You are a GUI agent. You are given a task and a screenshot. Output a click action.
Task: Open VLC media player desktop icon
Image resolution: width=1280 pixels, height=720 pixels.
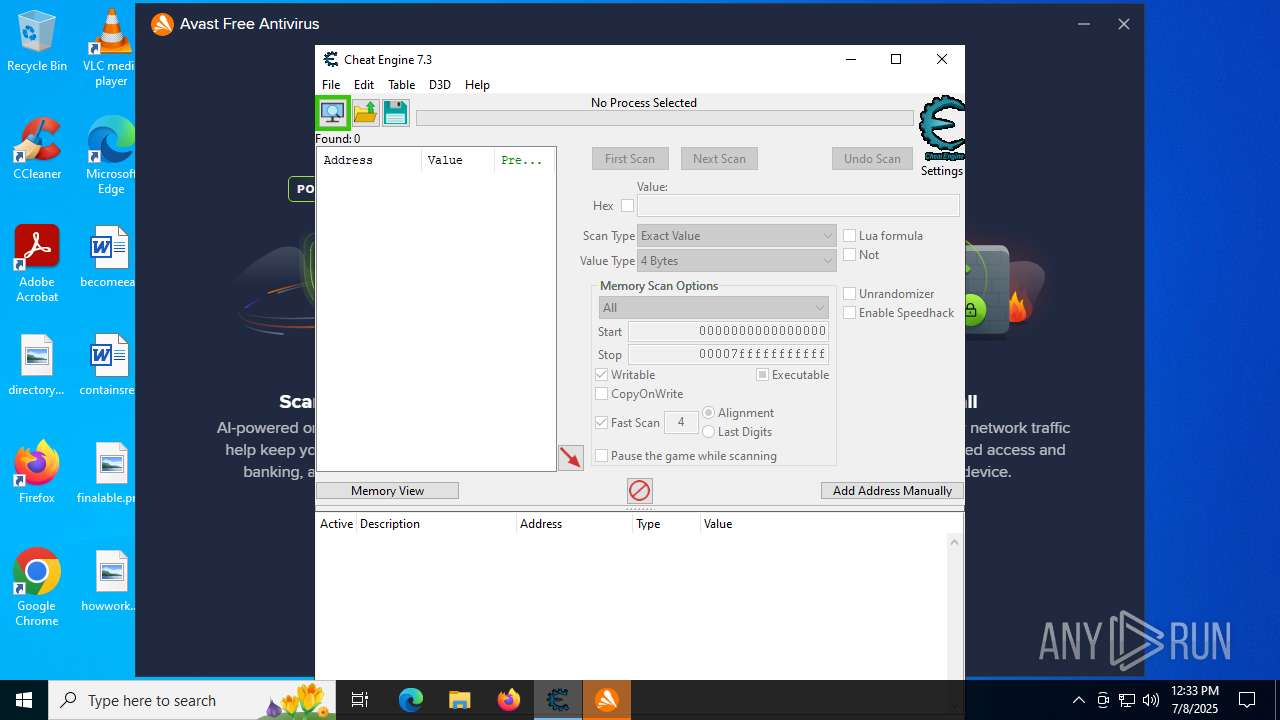point(111,47)
